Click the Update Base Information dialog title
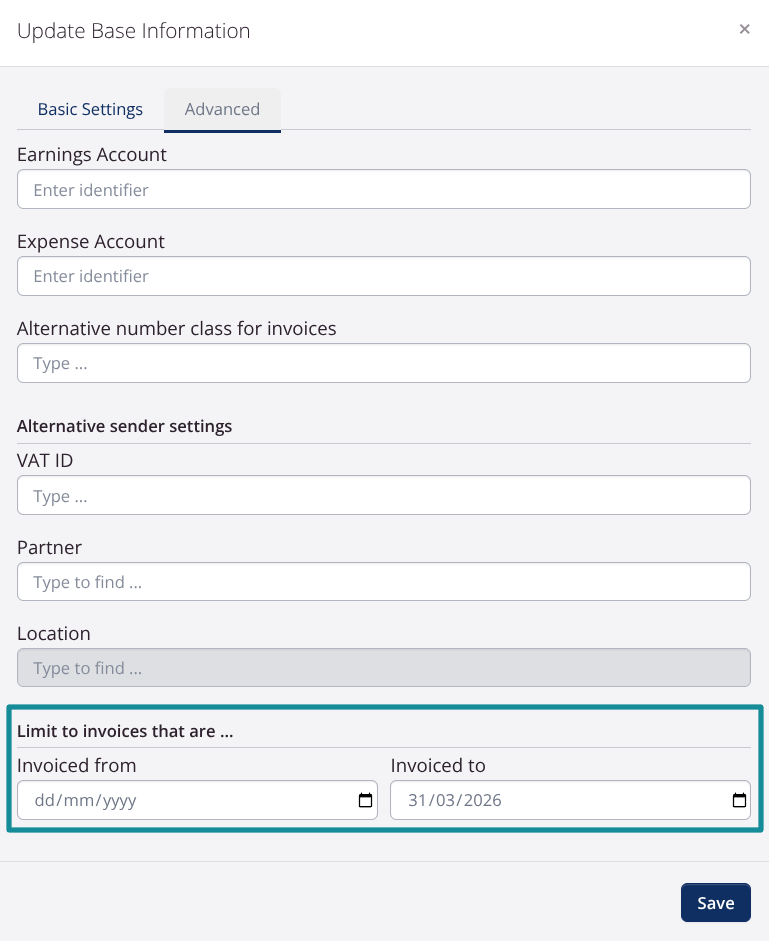The image size is (769, 941). (x=133, y=31)
